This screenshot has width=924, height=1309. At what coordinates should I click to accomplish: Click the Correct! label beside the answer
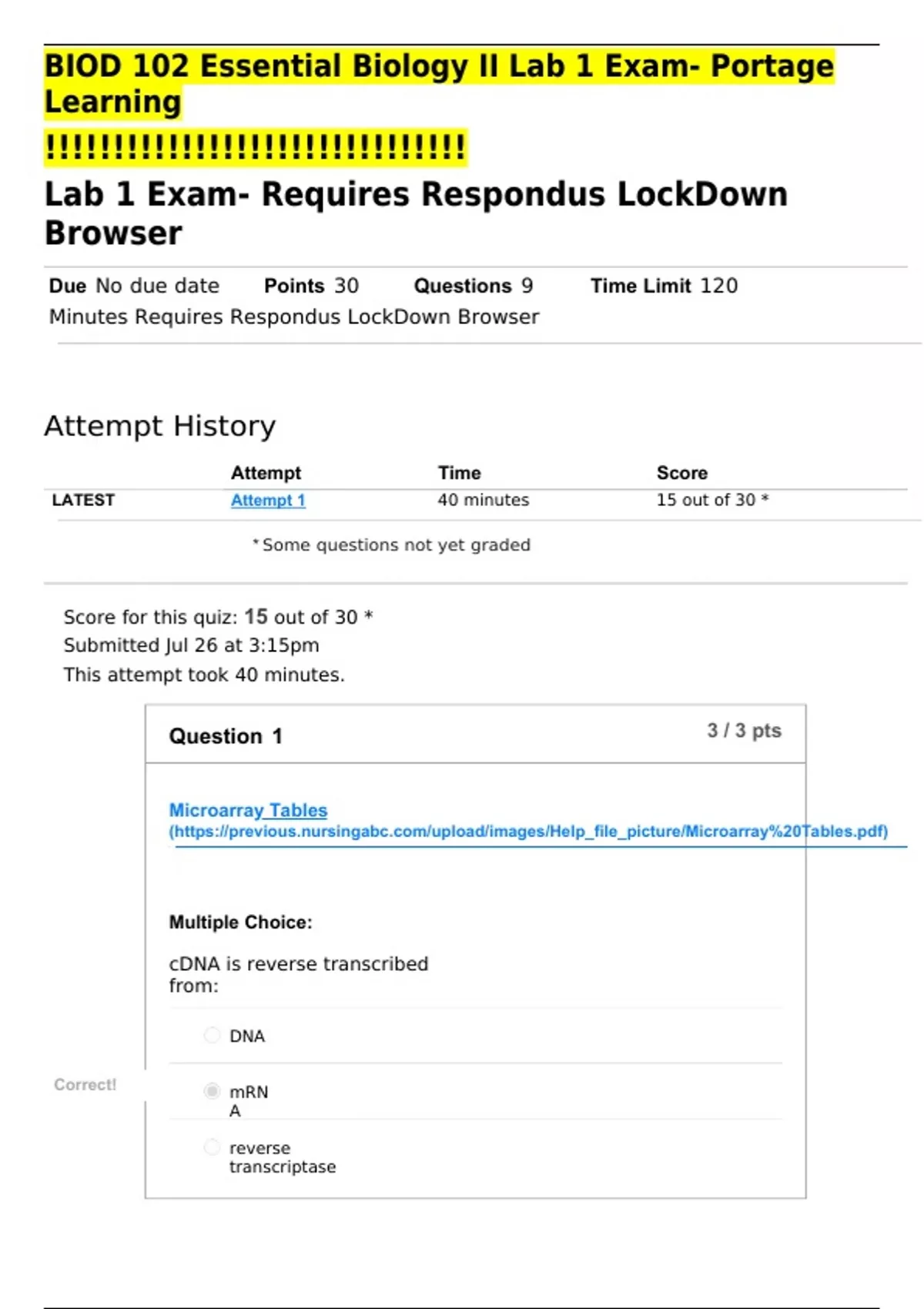85,1085
